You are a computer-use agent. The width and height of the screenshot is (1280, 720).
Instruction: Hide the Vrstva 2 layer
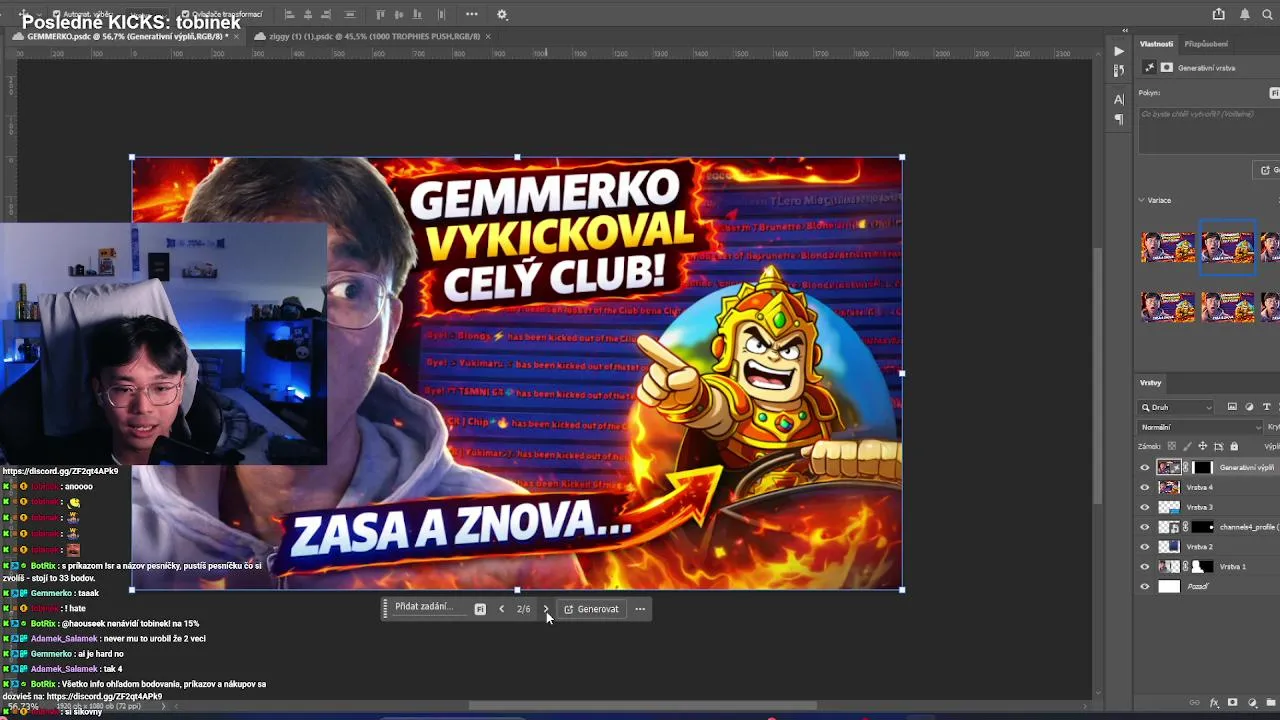1145,547
